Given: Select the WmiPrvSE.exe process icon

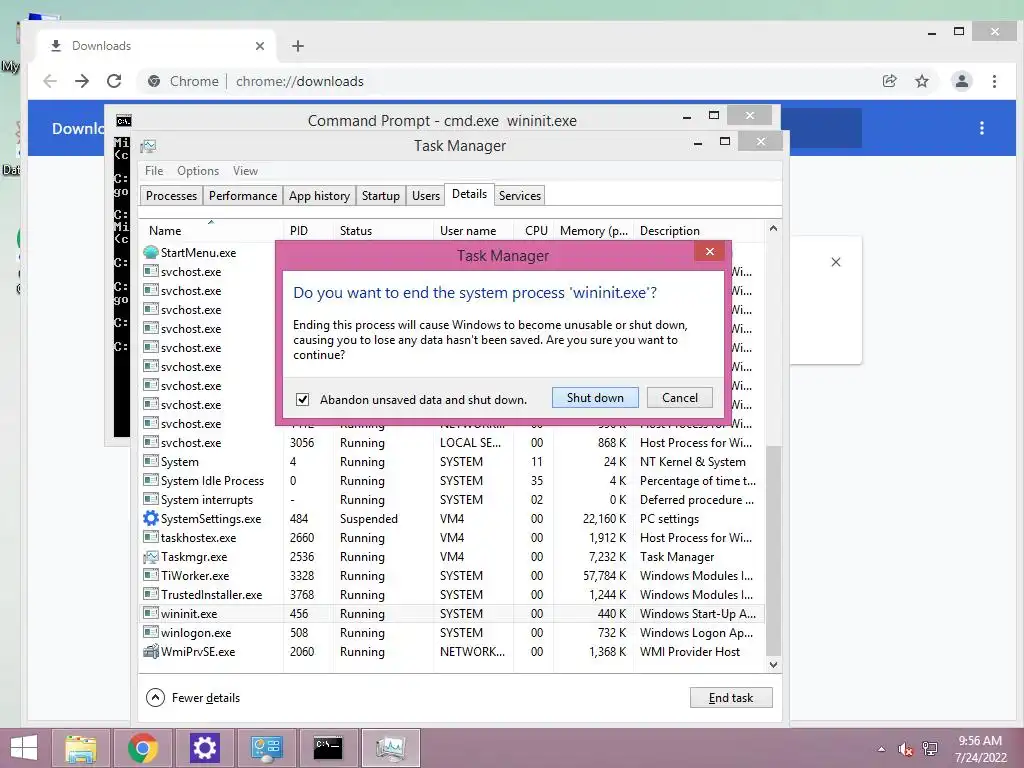Looking at the screenshot, I should (151, 651).
